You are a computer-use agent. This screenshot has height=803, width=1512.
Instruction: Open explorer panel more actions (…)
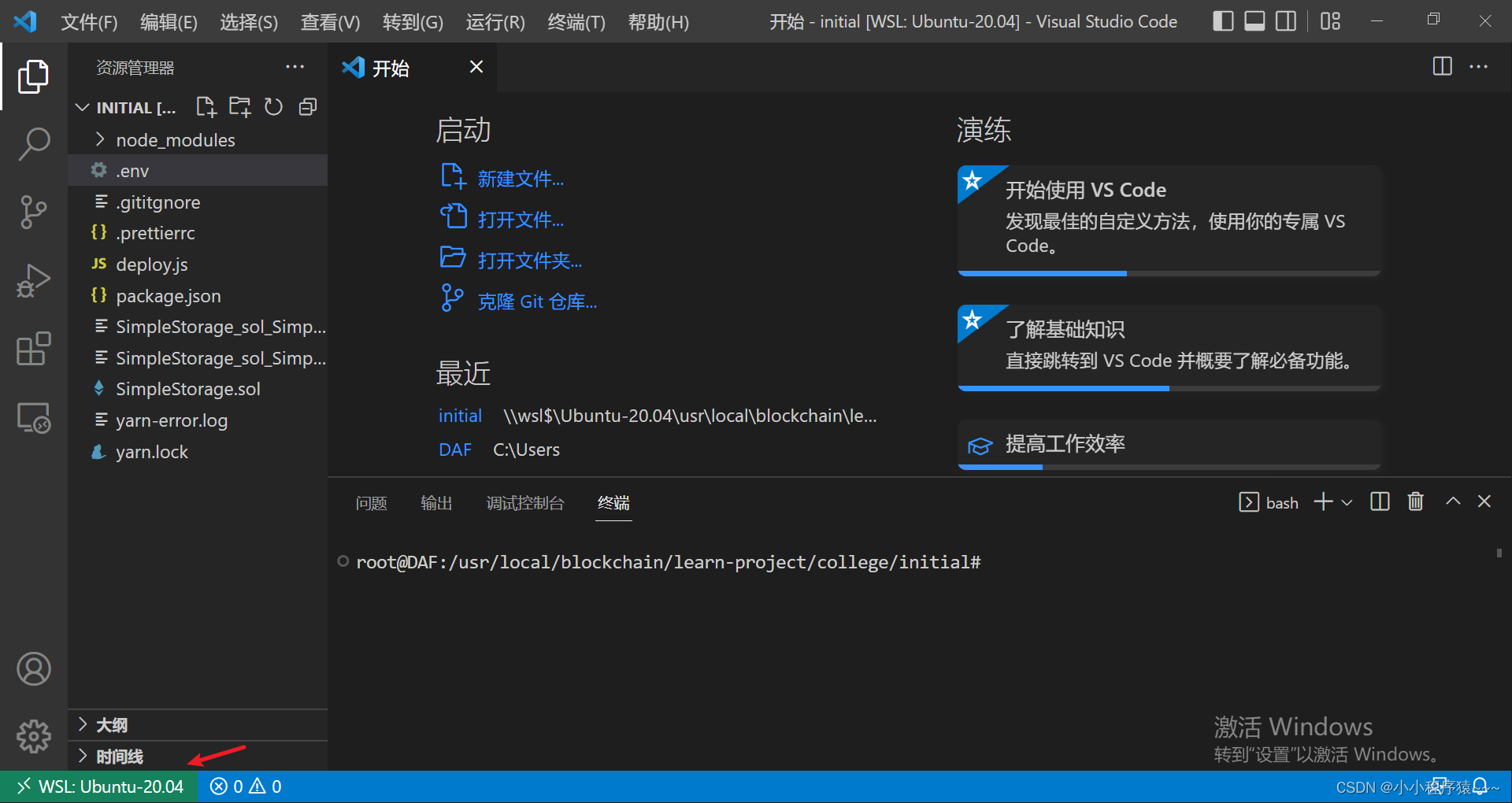[295, 67]
